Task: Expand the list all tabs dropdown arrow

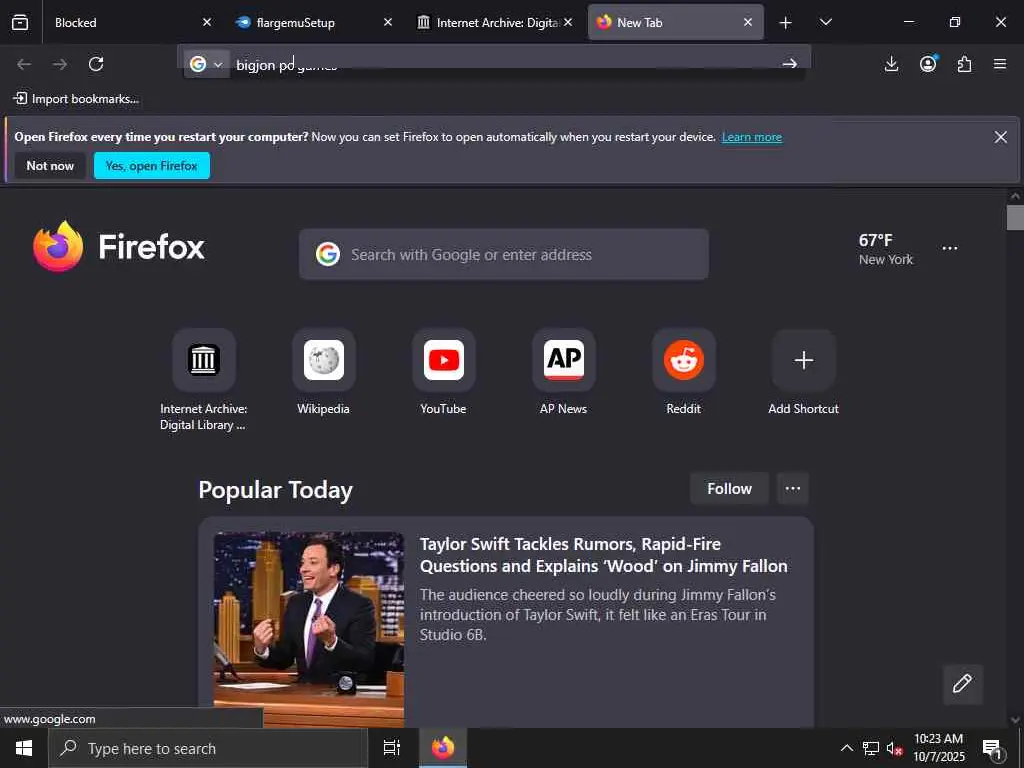Action: pos(825,22)
